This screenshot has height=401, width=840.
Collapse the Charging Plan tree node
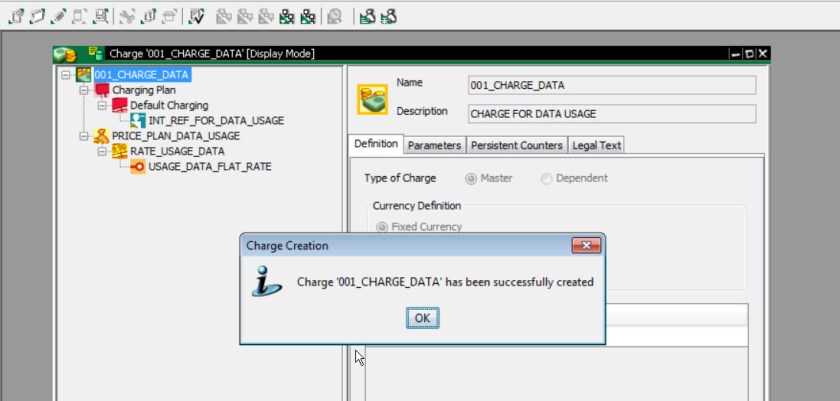(84, 90)
